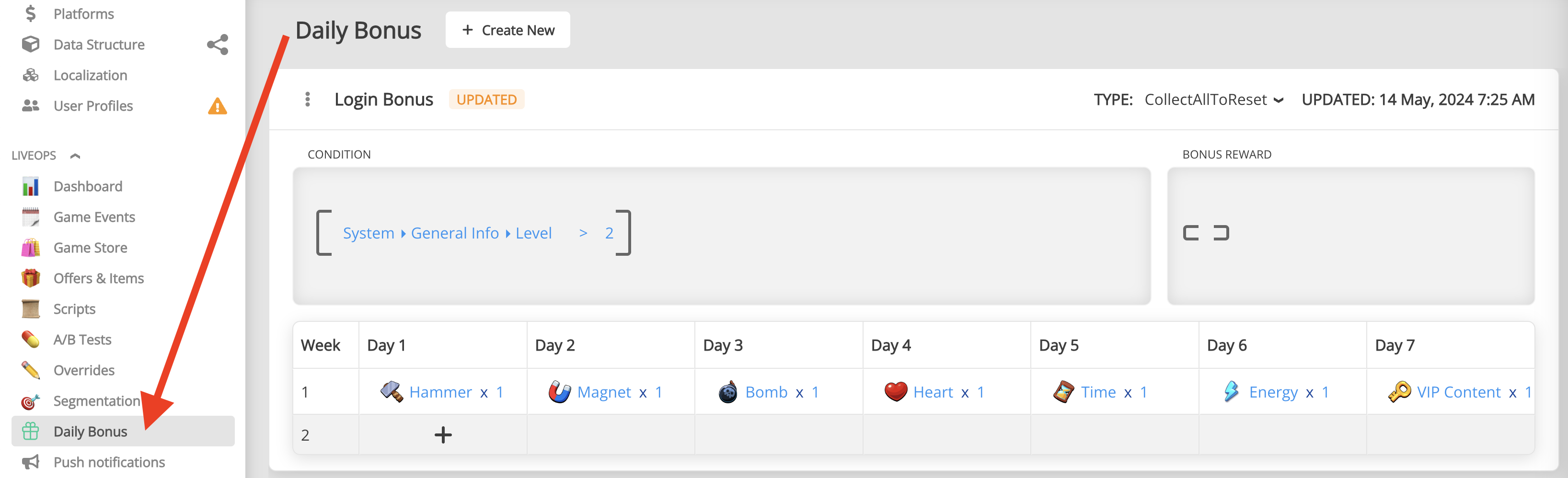Click the Daily Bonus gift icon
This screenshot has height=478, width=1568.
[x=31, y=431]
